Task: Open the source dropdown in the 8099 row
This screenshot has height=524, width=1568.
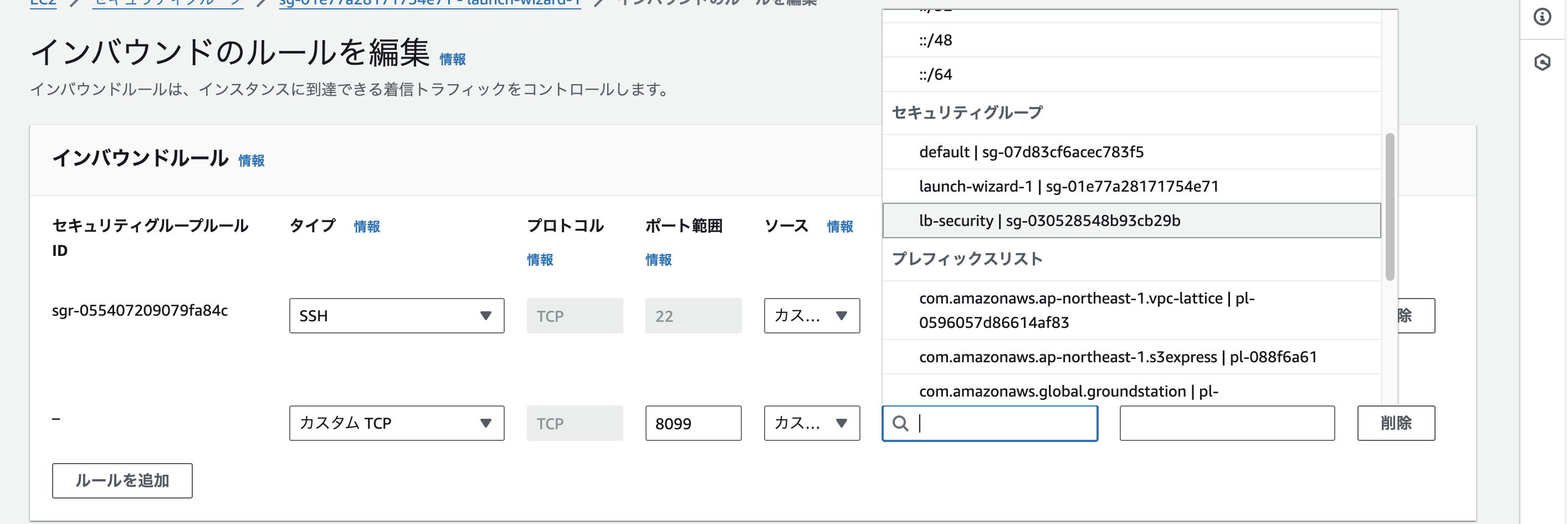Action: (x=811, y=423)
